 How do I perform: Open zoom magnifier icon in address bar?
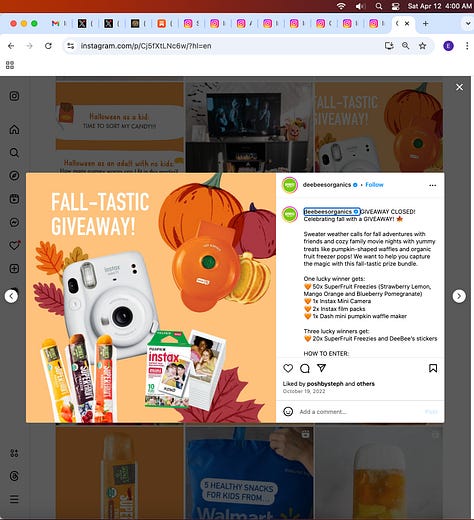point(405,46)
